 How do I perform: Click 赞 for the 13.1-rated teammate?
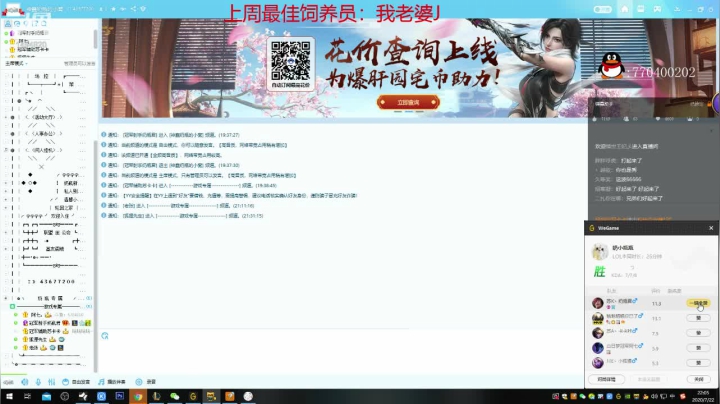[x=698, y=318]
